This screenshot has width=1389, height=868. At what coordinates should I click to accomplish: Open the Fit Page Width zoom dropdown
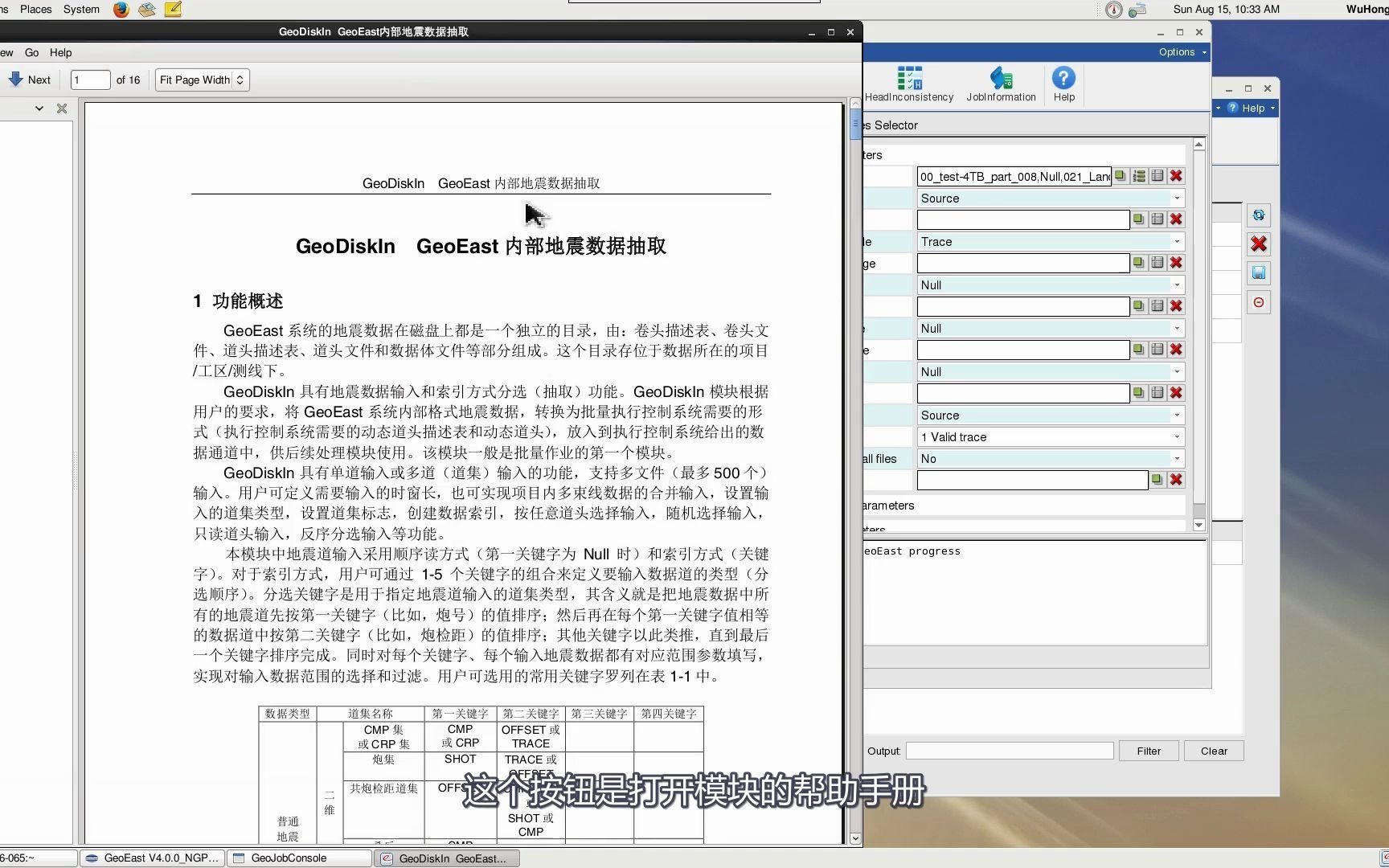(202, 80)
